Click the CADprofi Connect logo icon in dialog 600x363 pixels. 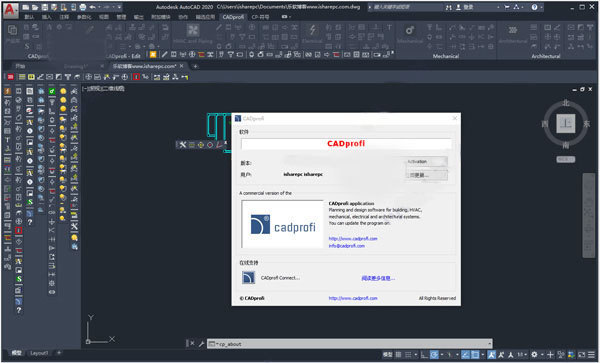coord(248,277)
